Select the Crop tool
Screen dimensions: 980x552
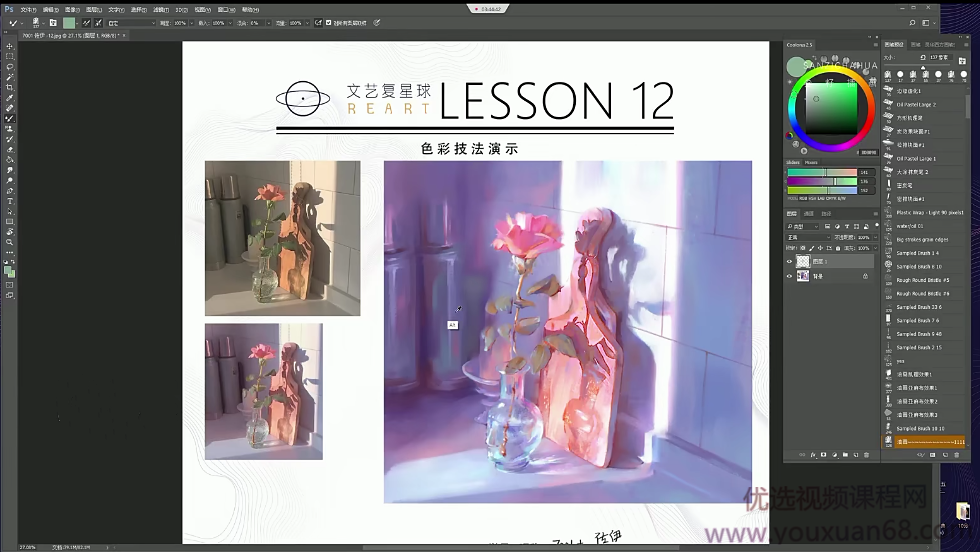point(9,88)
